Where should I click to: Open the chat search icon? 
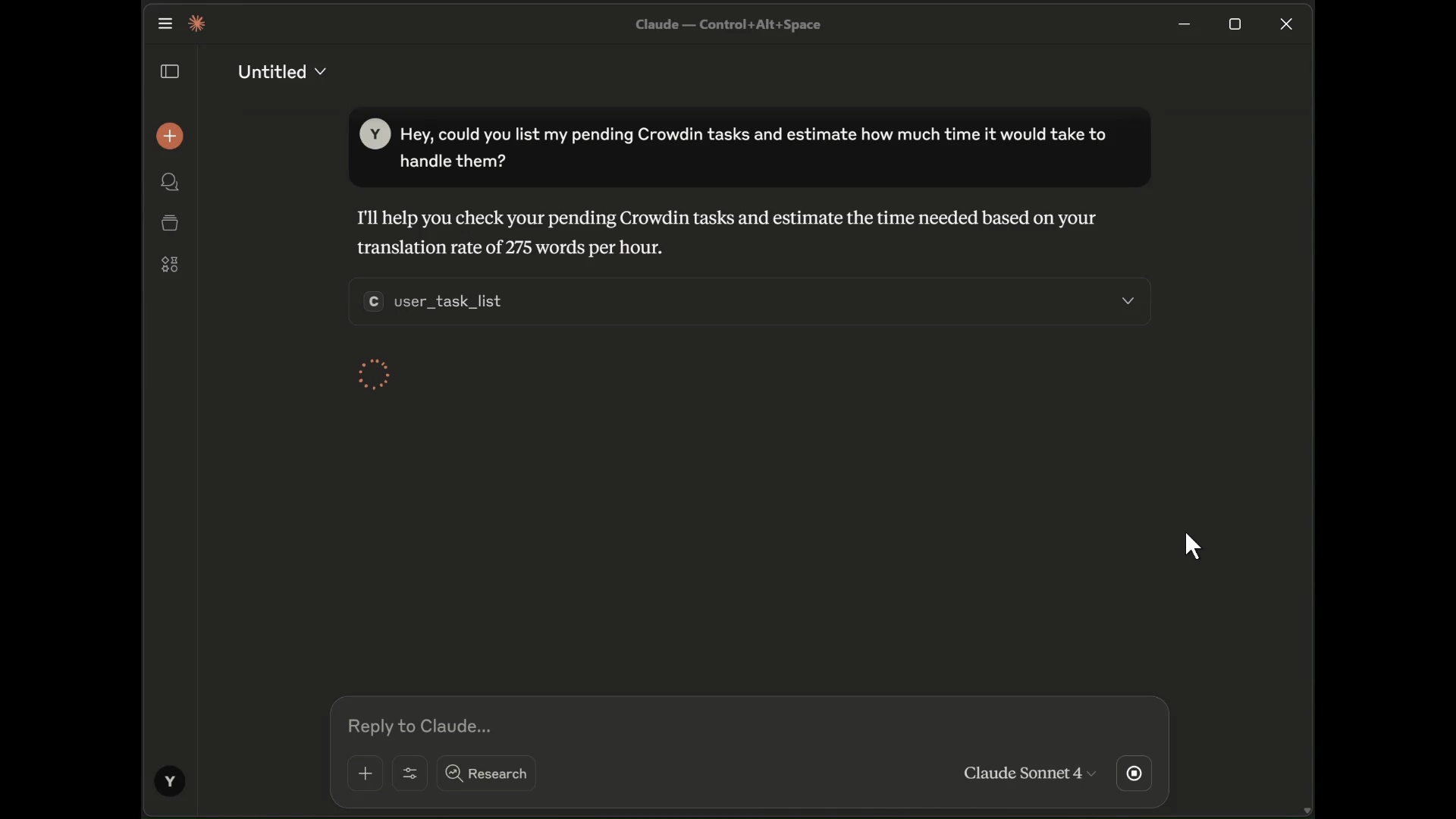coord(170,183)
